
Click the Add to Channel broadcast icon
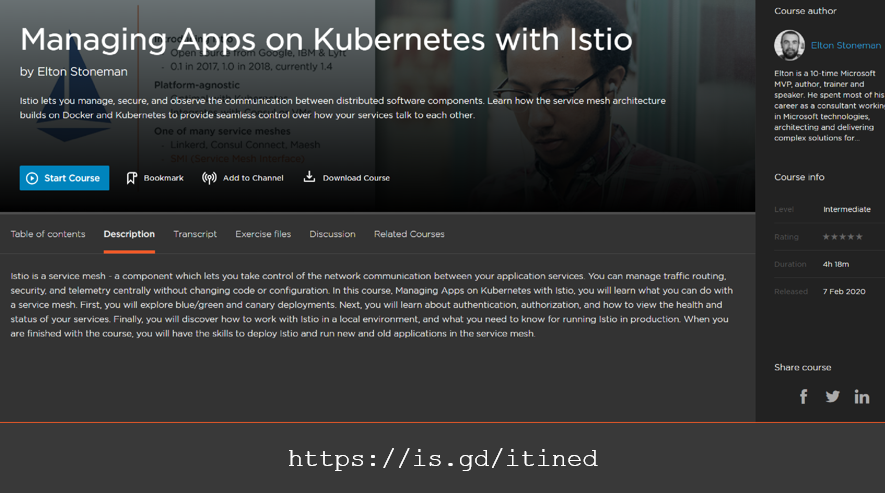209,178
